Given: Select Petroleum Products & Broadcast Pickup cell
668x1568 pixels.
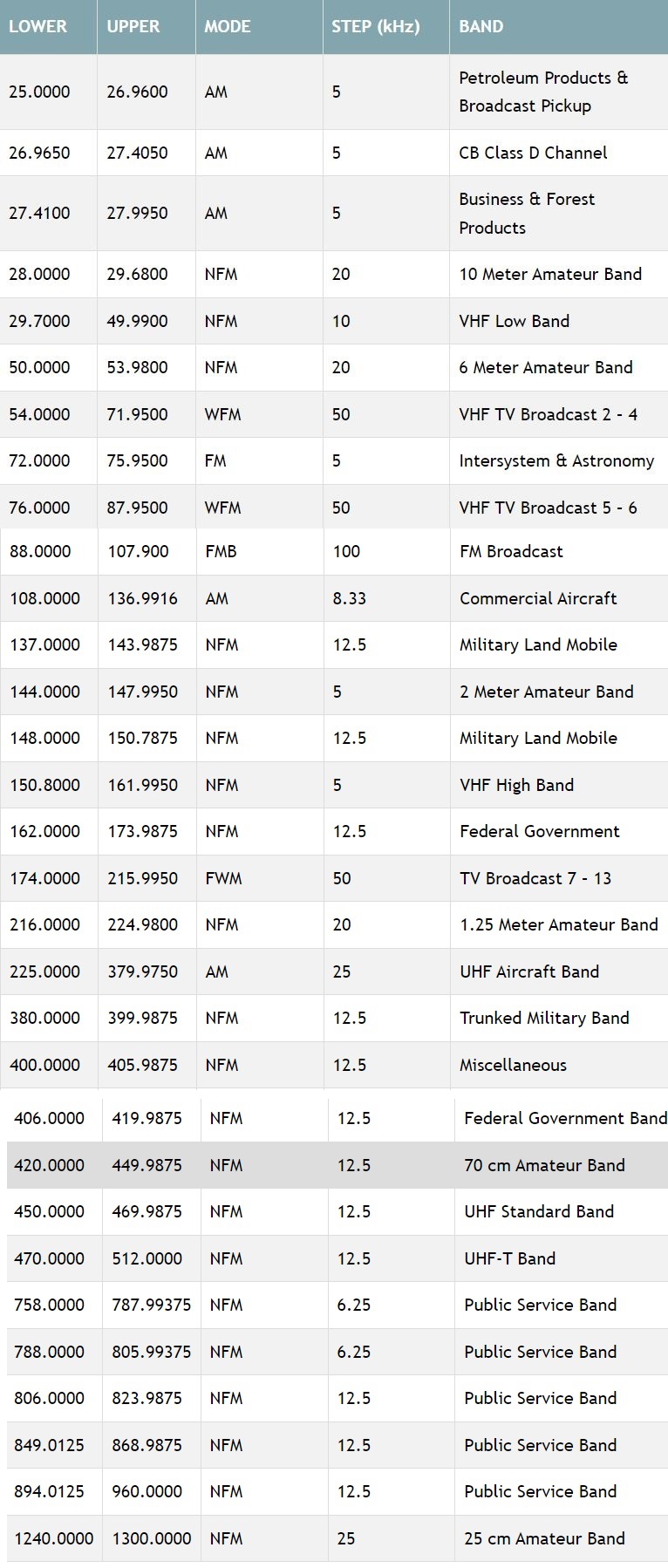Looking at the screenshot, I should click(x=559, y=92).
